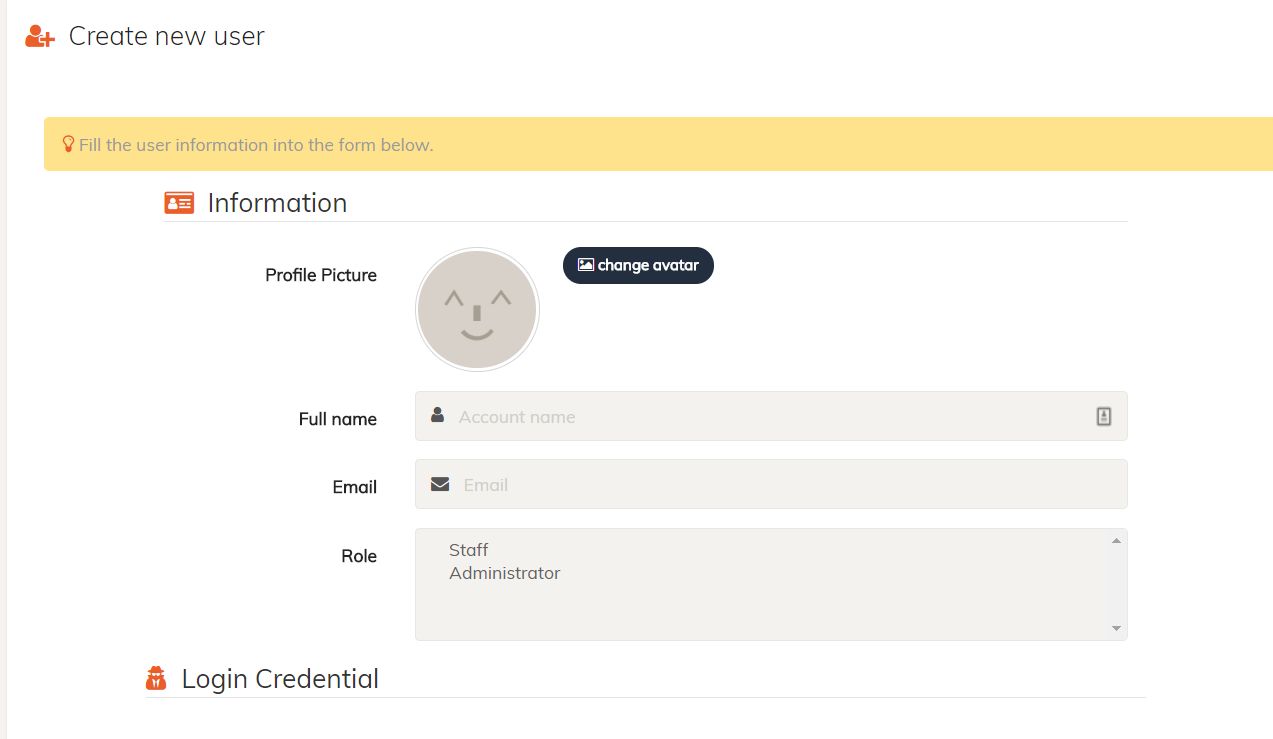
Task: Click the lightbulb icon in the yellow notice
Action: point(68,144)
